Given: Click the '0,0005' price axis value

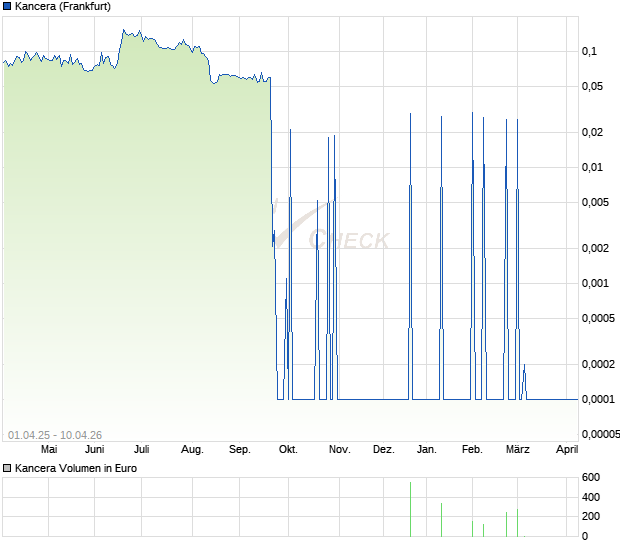Looking at the screenshot, I should click(x=599, y=318).
